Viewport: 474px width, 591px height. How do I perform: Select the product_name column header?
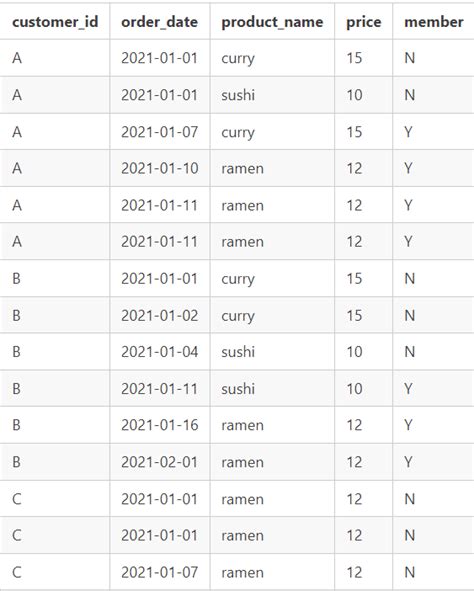coord(272,22)
